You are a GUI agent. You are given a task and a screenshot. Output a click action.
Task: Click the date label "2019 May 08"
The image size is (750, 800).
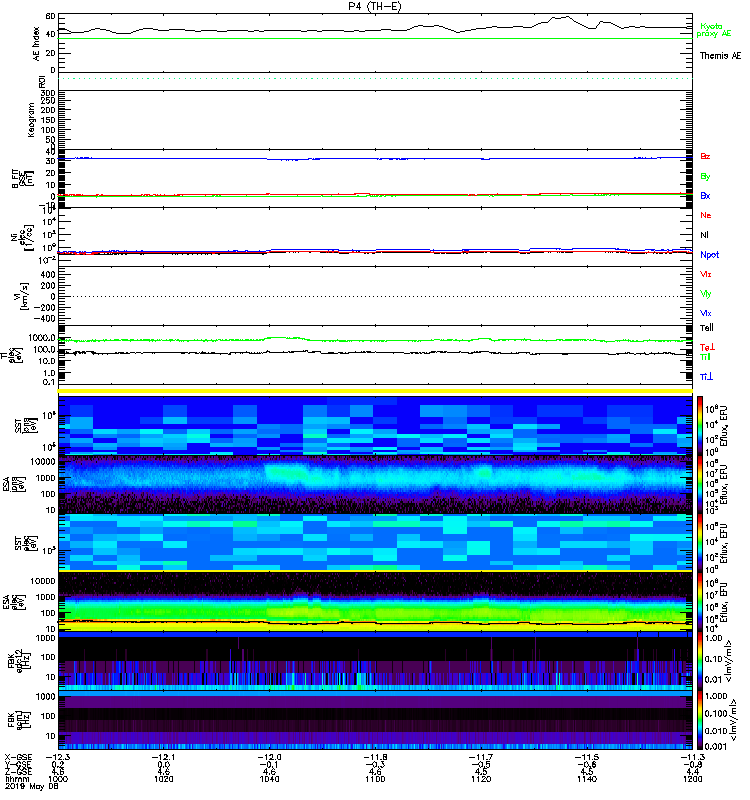click(32, 786)
